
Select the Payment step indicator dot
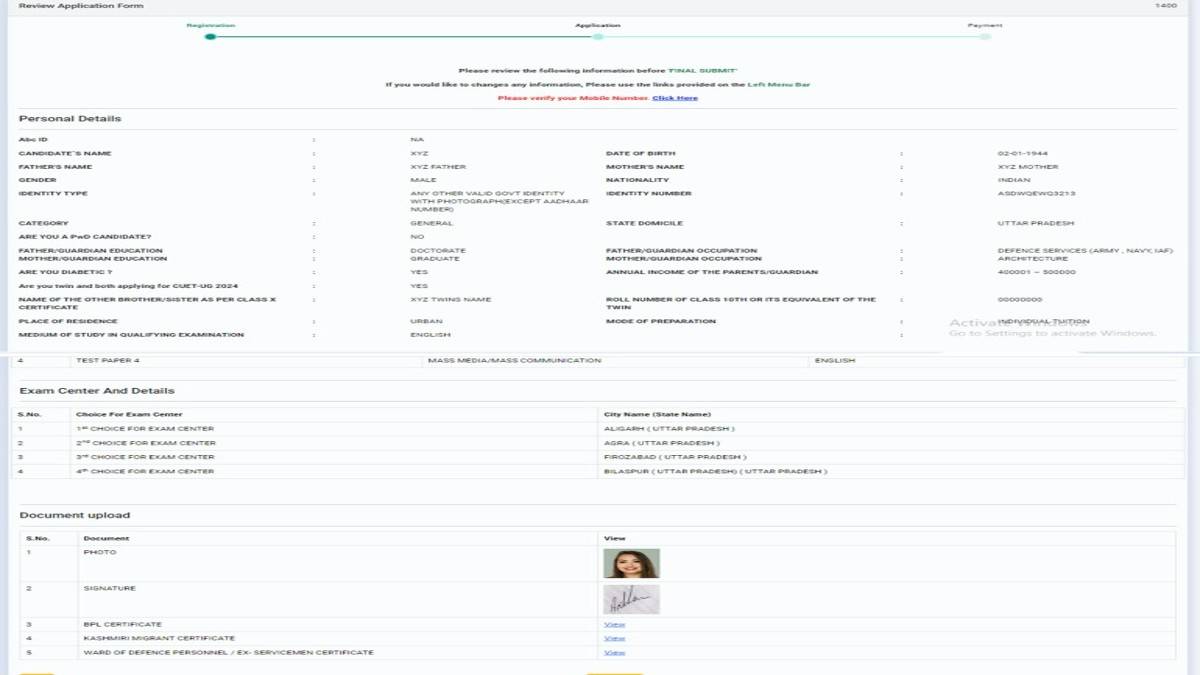(985, 35)
